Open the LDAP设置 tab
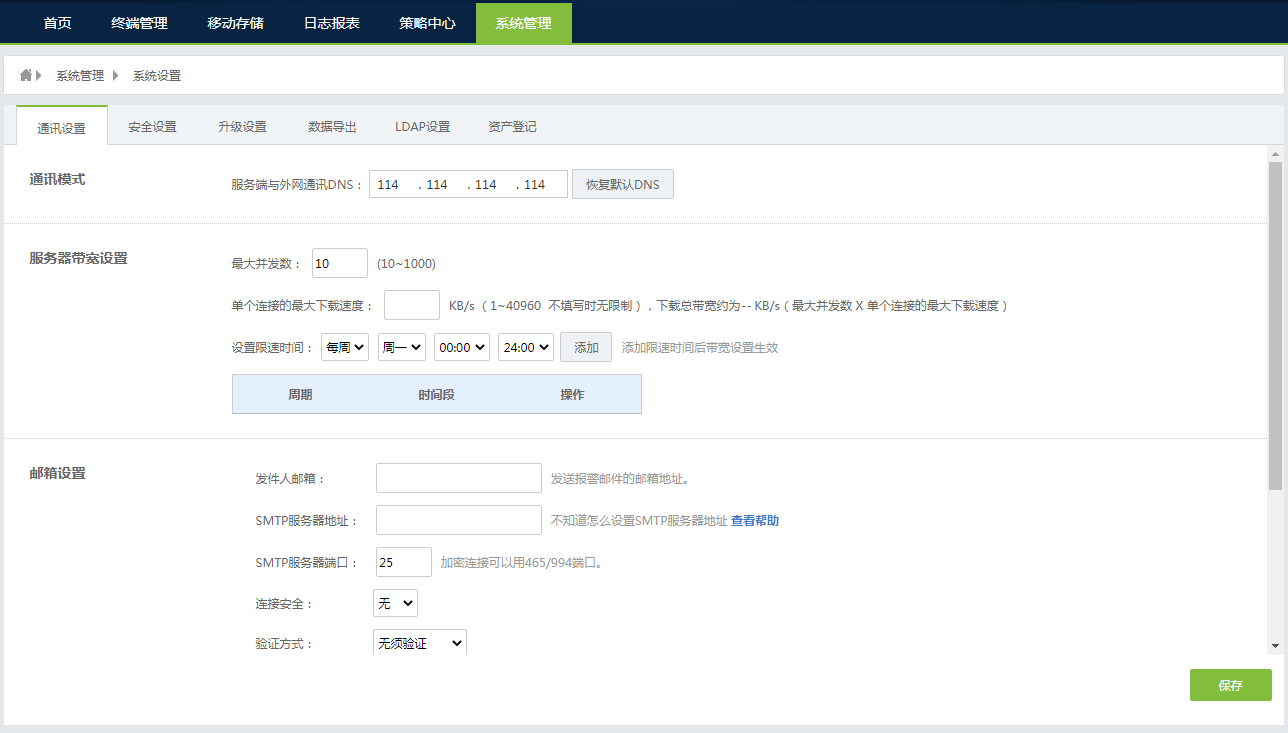The image size is (1288, 733). (422, 127)
